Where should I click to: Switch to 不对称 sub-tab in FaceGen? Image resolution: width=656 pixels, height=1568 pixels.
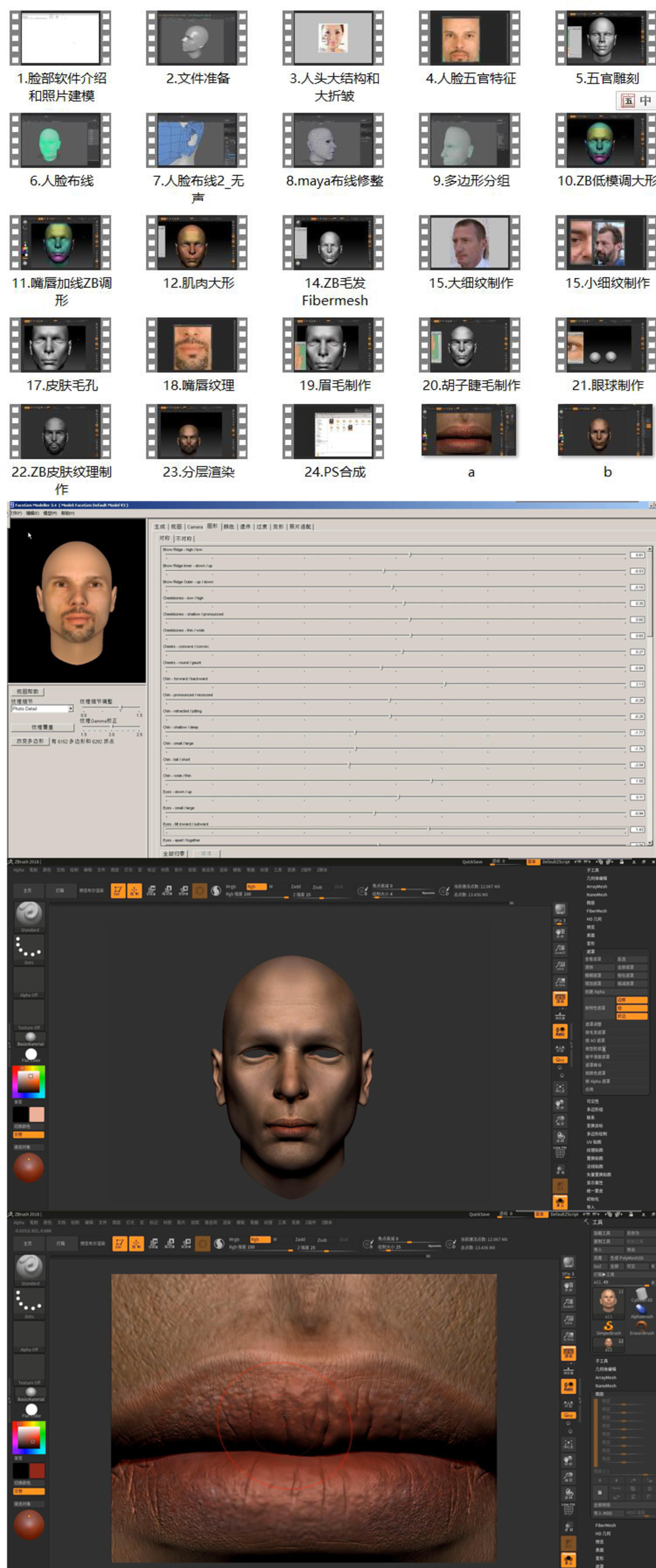pos(184,539)
